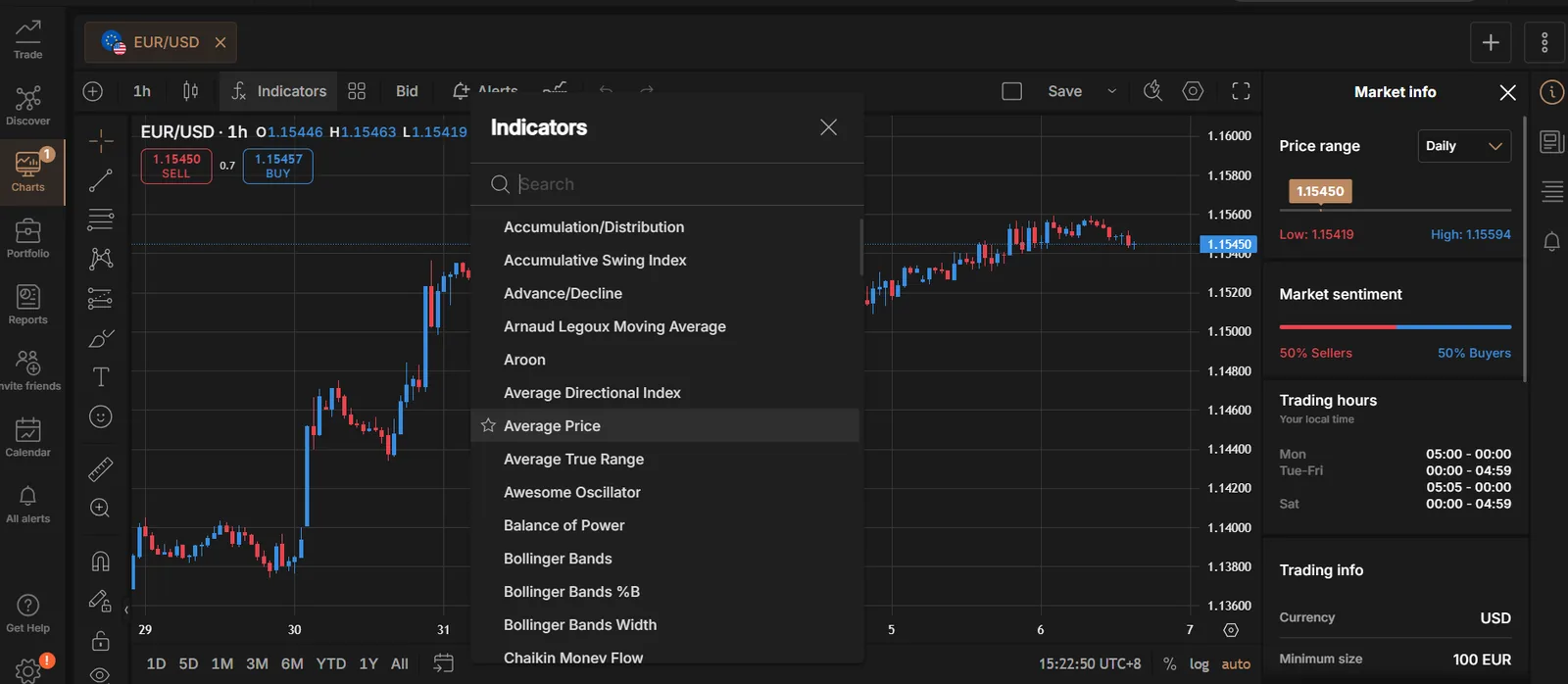Click the SELL 1.15450 button

[x=176, y=166]
